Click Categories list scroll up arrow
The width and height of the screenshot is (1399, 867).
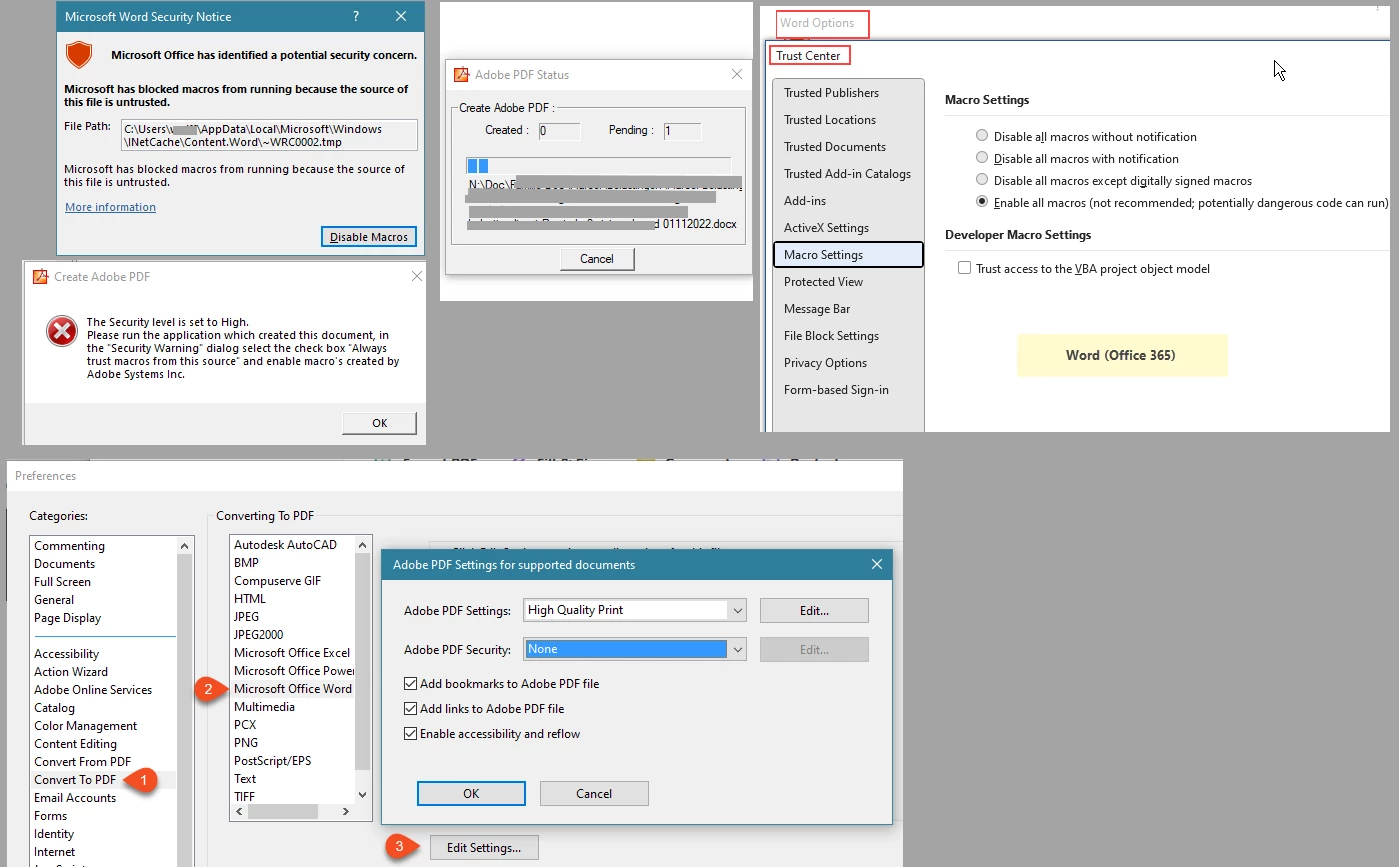point(185,546)
